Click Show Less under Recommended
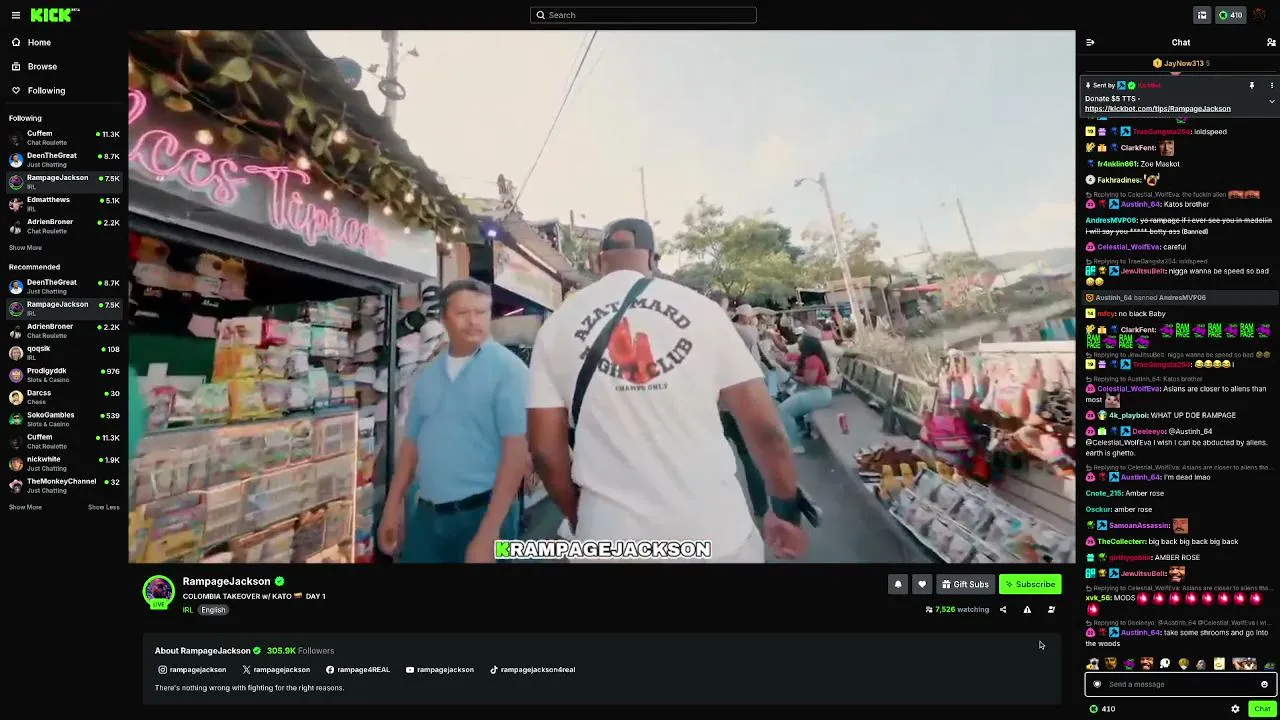The height and width of the screenshot is (720, 1280). coord(103,507)
